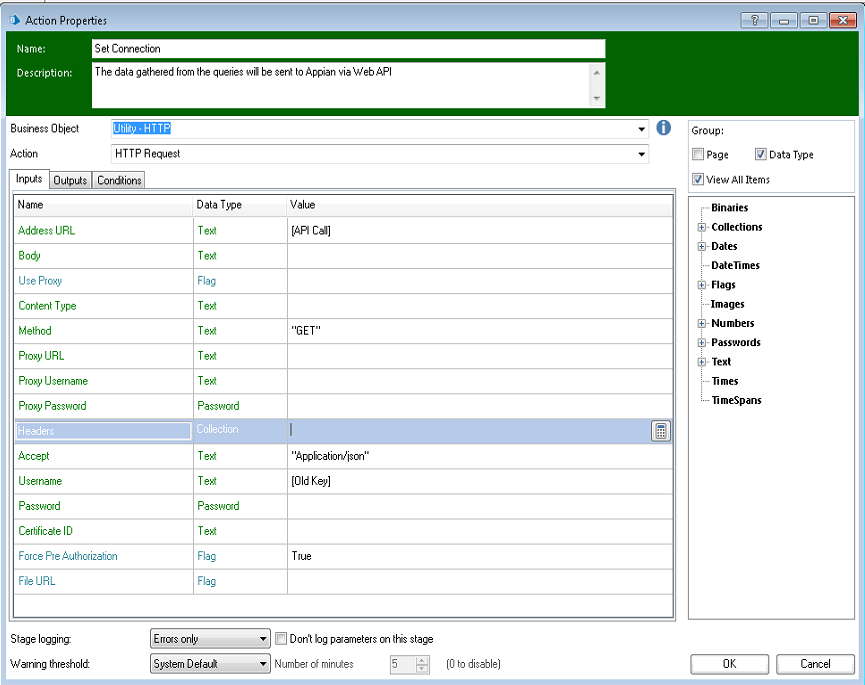Viewport: 865px width, 685px height.
Task: Open the Warning threshold dropdown
Action: (263, 664)
